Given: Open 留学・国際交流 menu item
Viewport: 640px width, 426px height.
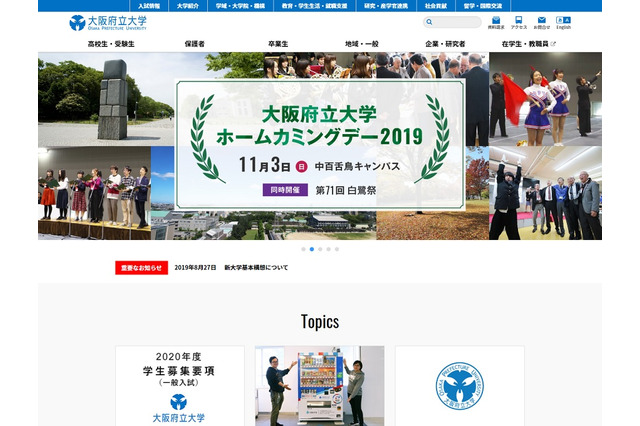Looking at the screenshot, I should point(483,6).
